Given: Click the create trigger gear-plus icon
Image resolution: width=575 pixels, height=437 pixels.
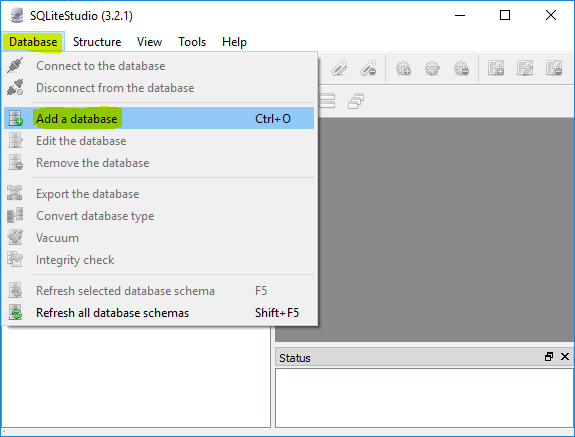Looking at the screenshot, I should [403, 68].
